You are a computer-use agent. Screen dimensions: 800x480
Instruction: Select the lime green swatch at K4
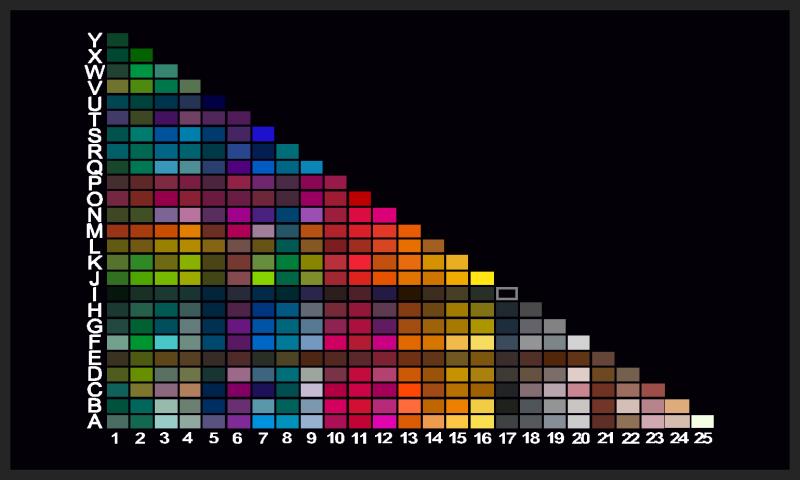pyautogui.click(x=190, y=262)
